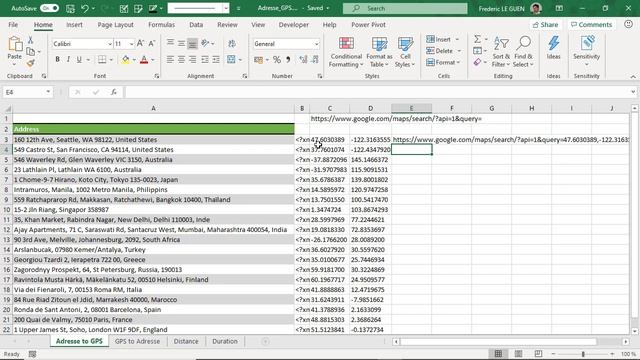Open the fill color dropdown arrow

(x=134, y=60)
